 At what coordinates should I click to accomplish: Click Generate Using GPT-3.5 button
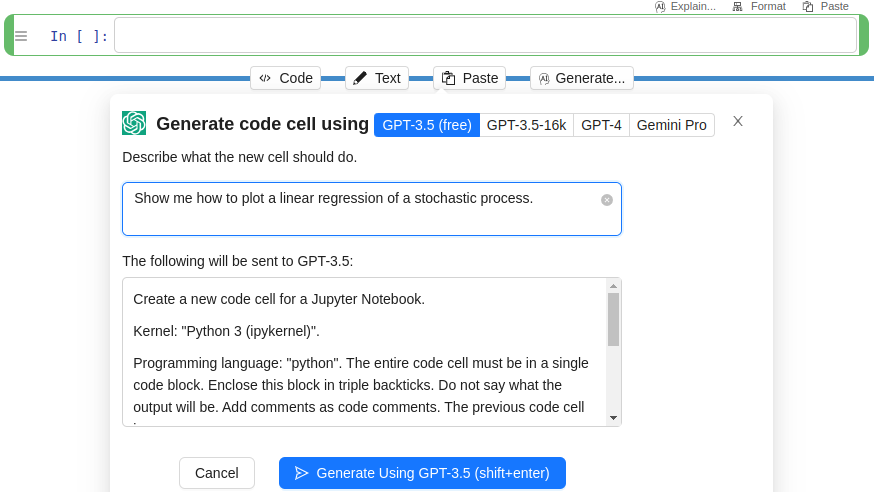(x=422, y=473)
